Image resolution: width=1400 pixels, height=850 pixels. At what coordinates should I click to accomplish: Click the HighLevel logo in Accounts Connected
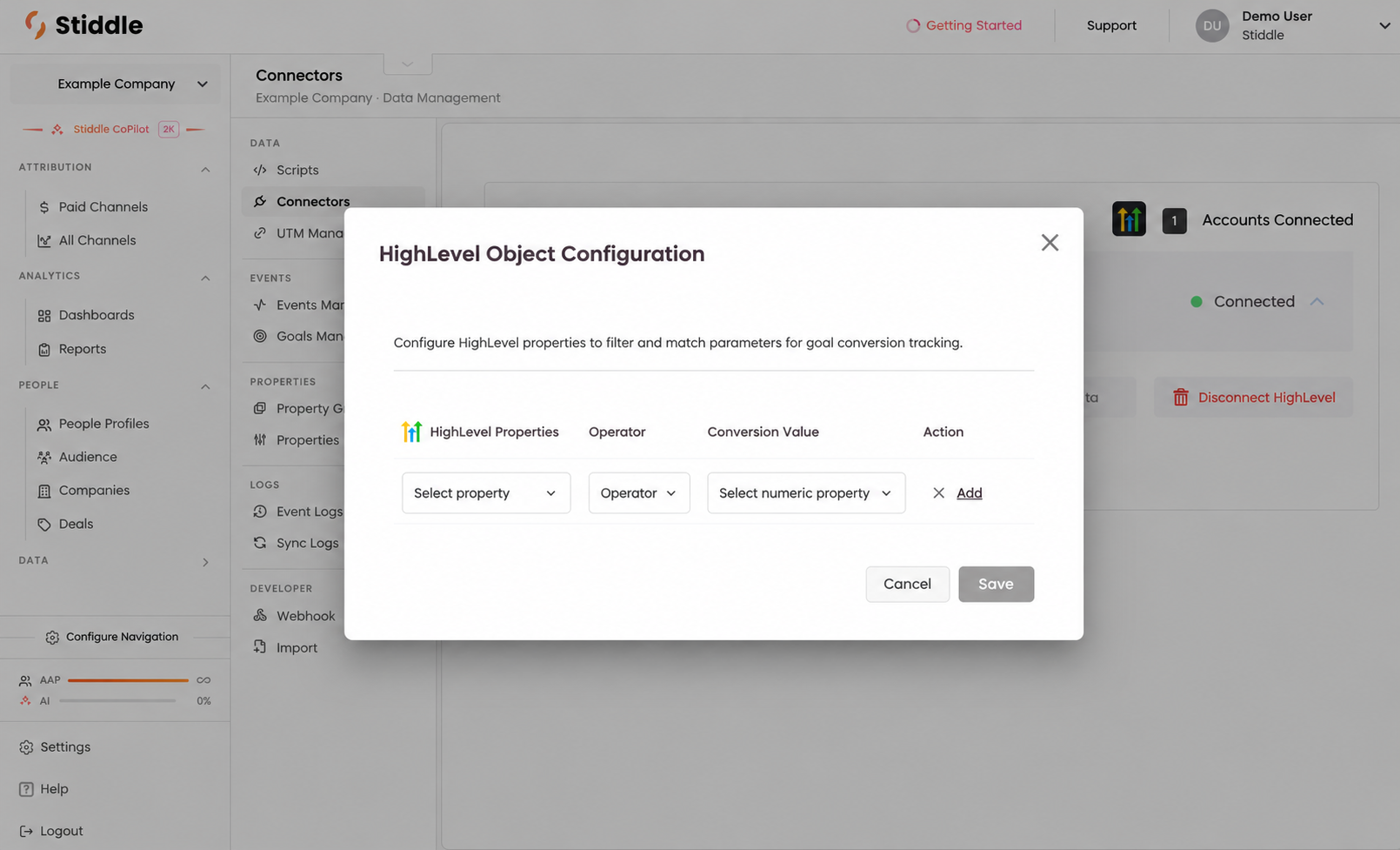click(1129, 219)
